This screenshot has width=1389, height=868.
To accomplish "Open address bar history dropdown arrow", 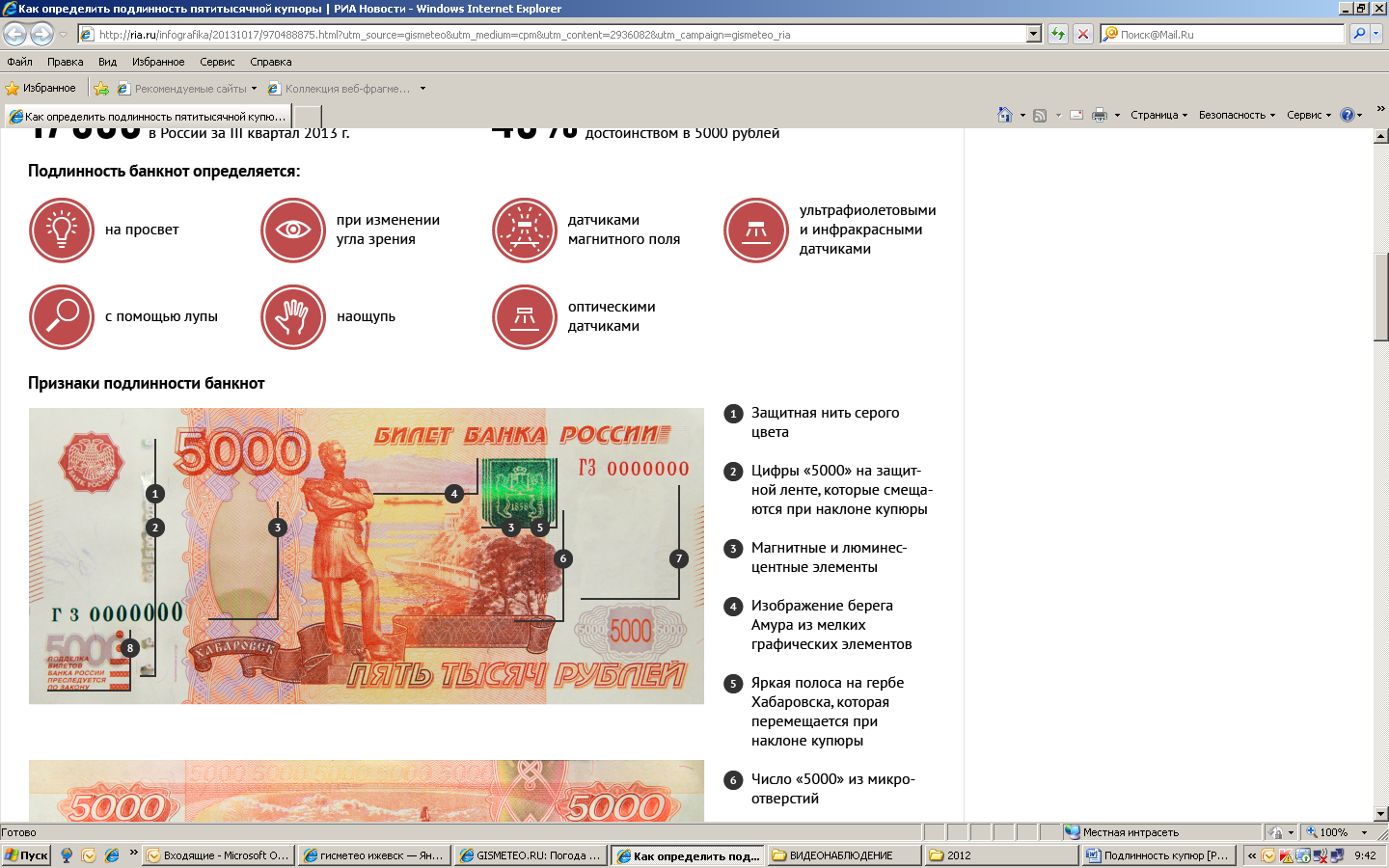I will 1034,34.
